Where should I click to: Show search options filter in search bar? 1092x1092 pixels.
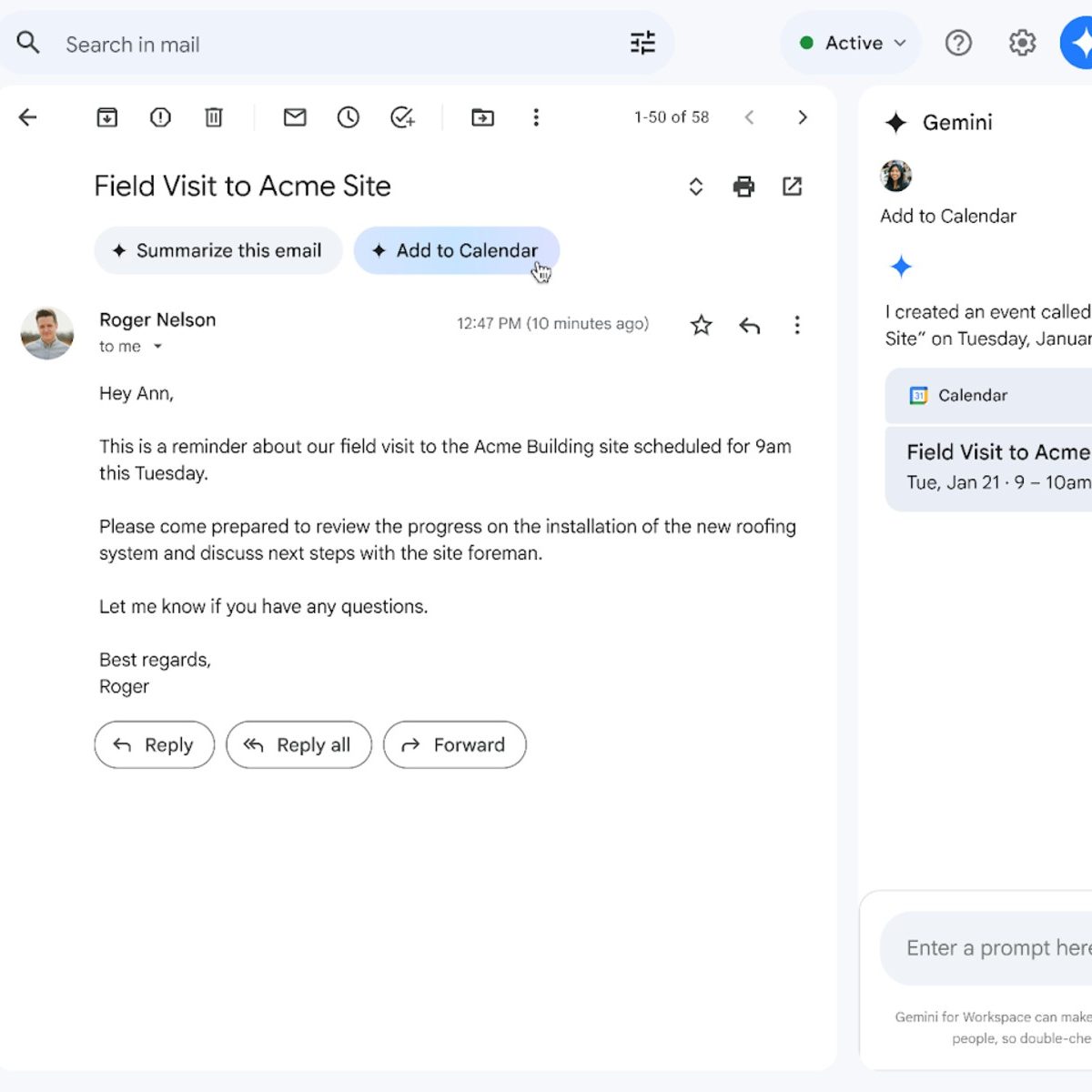click(x=642, y=43)
